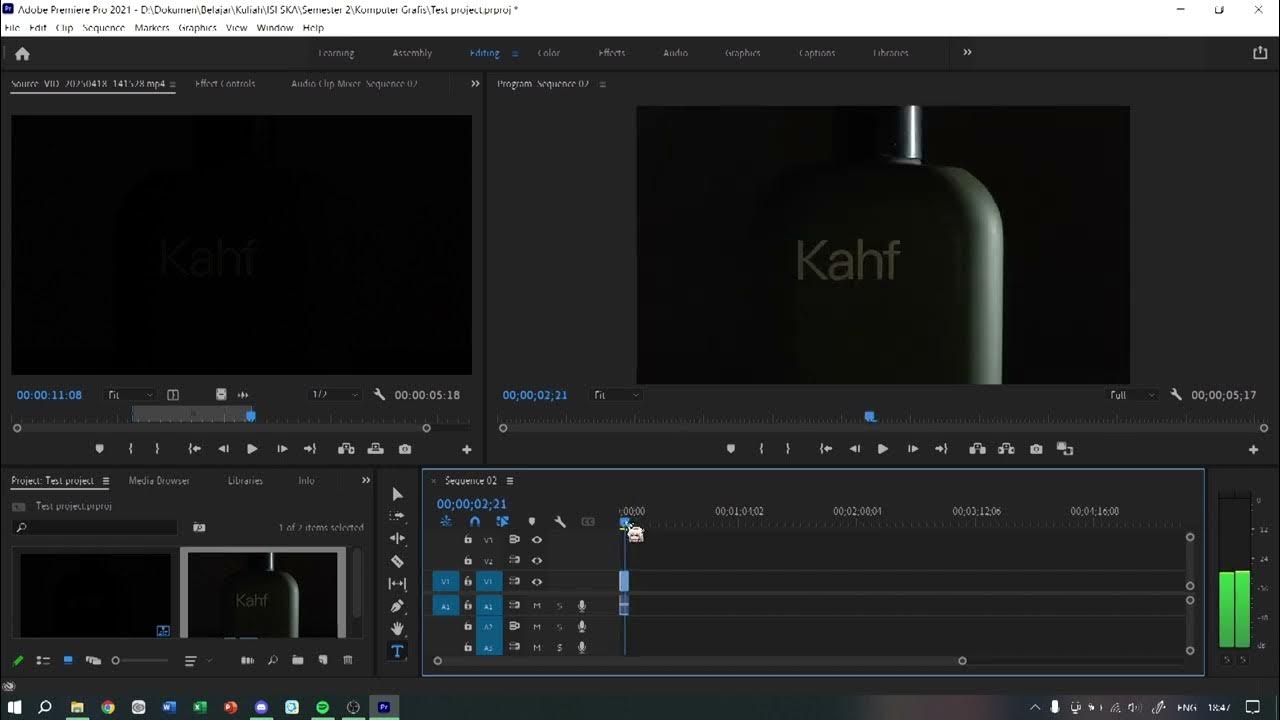
Task: Switch Project panel to Freeform view
Action: 93,660
